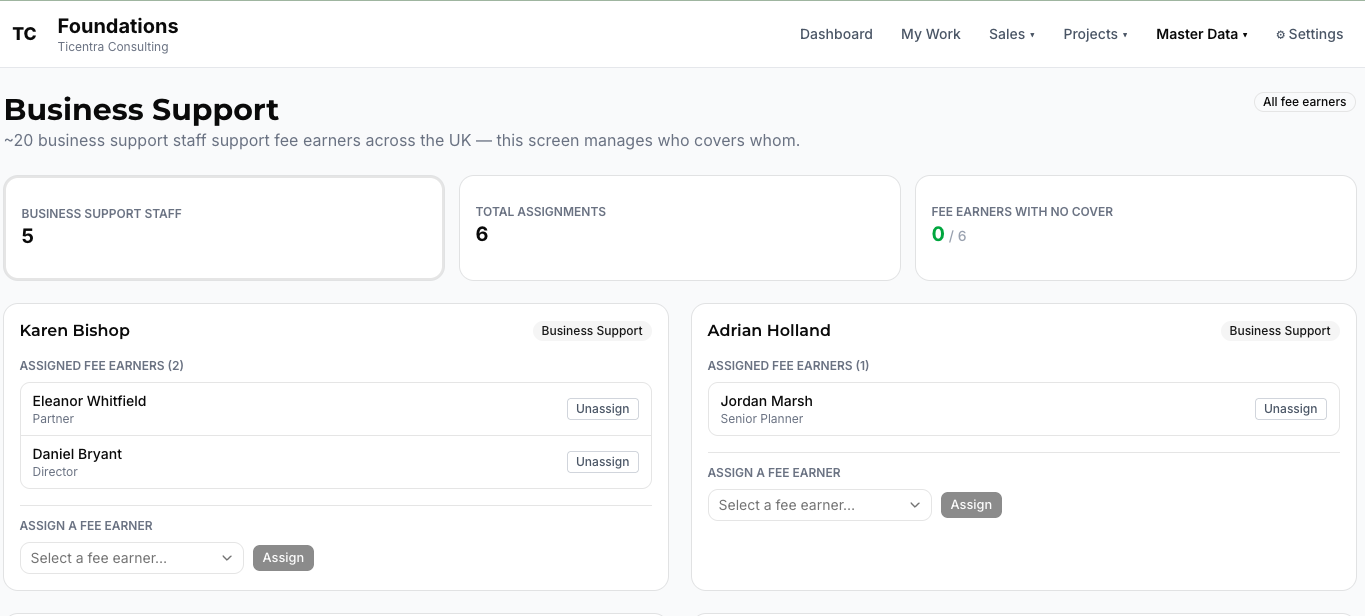This screenshot has width=1365, height=616.
Task: Open the Master Data menu
Action: point(1202,34)
